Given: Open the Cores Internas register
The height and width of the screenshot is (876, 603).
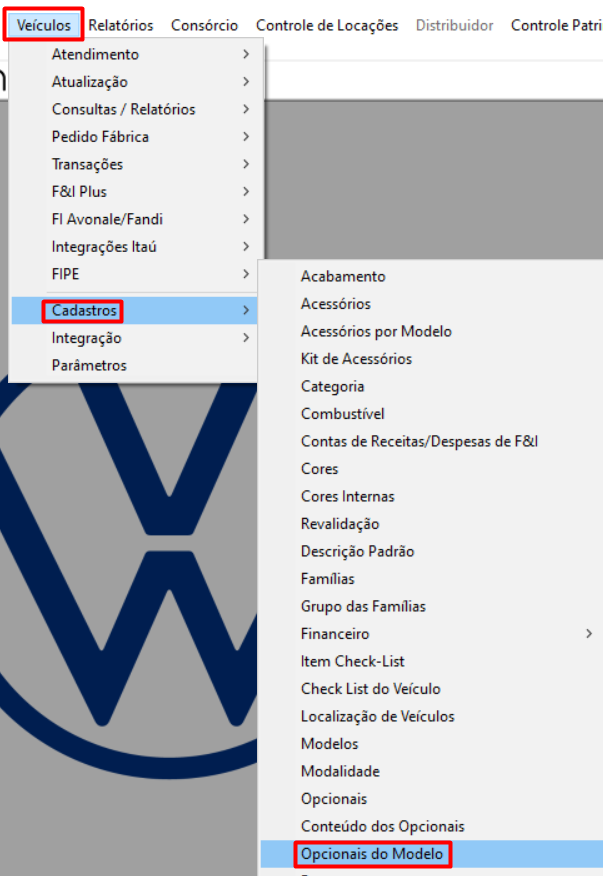Looking at the screenshot, I should [431, 496].
